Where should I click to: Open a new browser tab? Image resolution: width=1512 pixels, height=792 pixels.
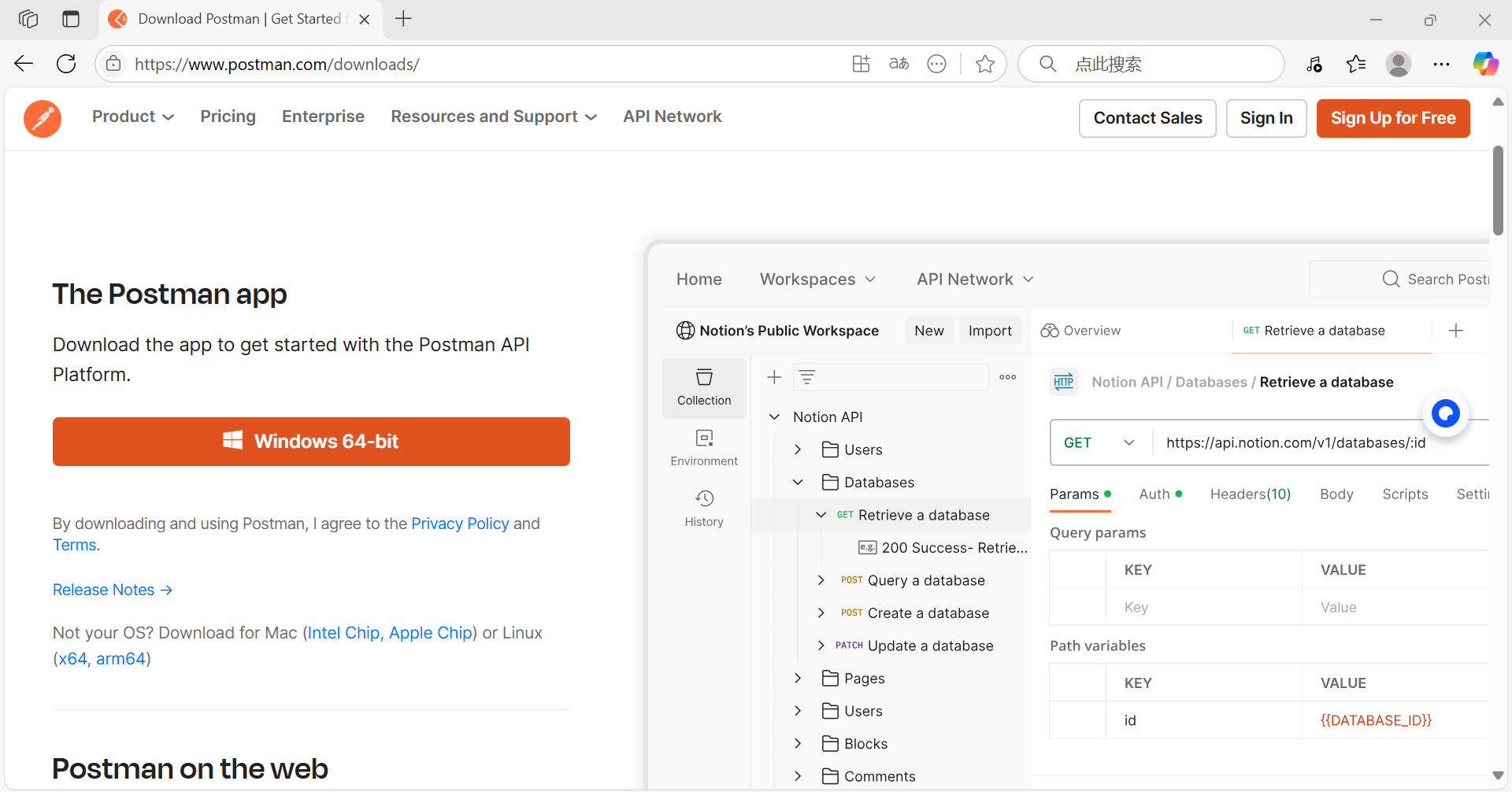click(403, 19)
